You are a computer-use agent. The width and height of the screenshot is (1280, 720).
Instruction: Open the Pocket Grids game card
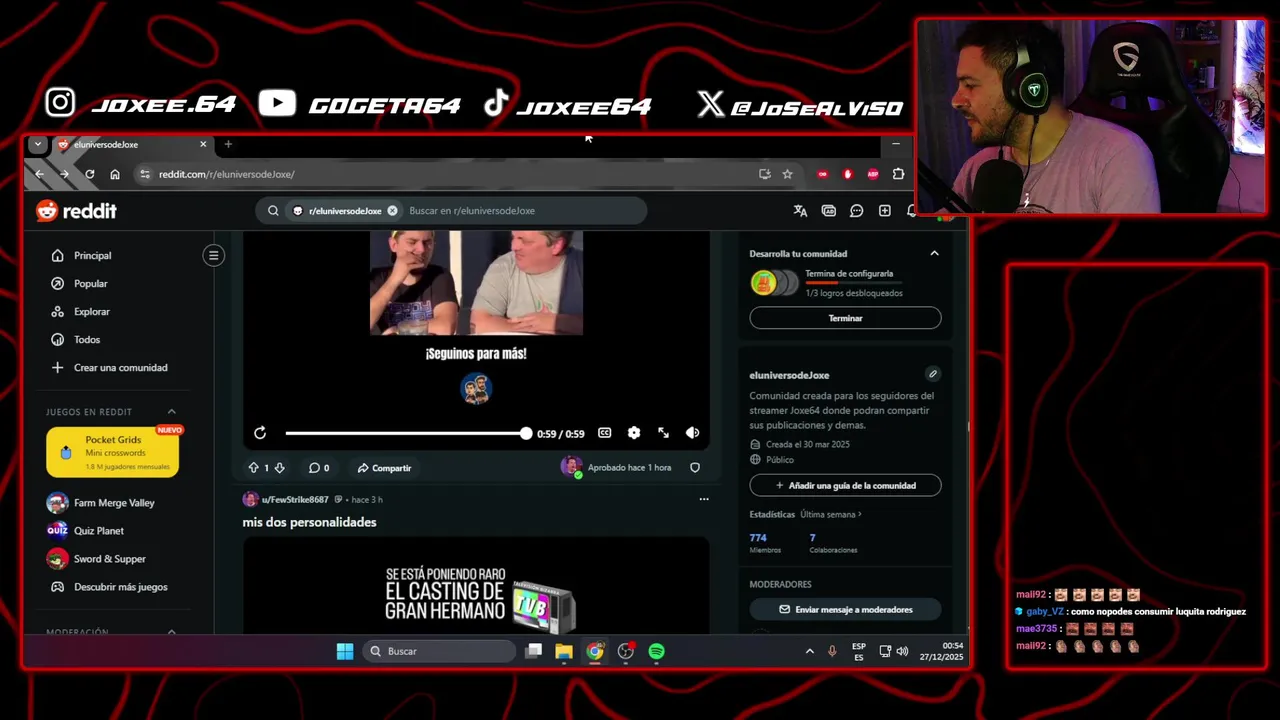(x=112, y=453)
